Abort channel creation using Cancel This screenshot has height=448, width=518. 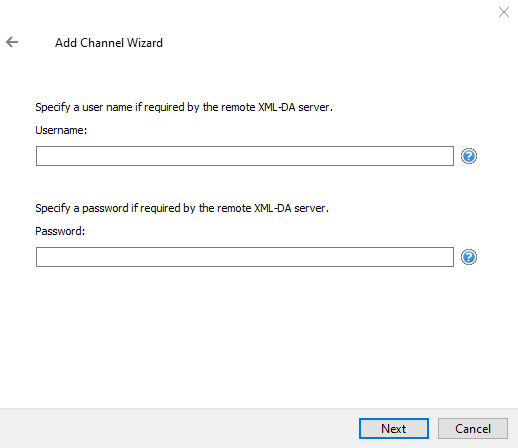click(x=473, y=428)
